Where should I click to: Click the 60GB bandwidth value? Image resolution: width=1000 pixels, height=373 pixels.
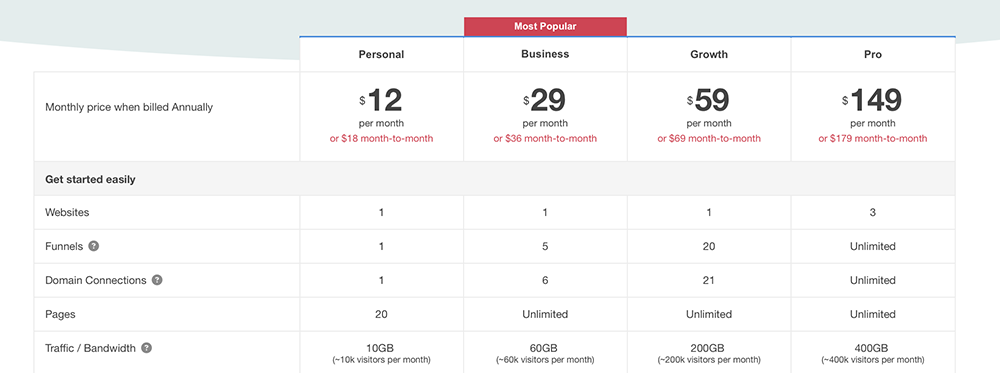[x=545, y=348]
